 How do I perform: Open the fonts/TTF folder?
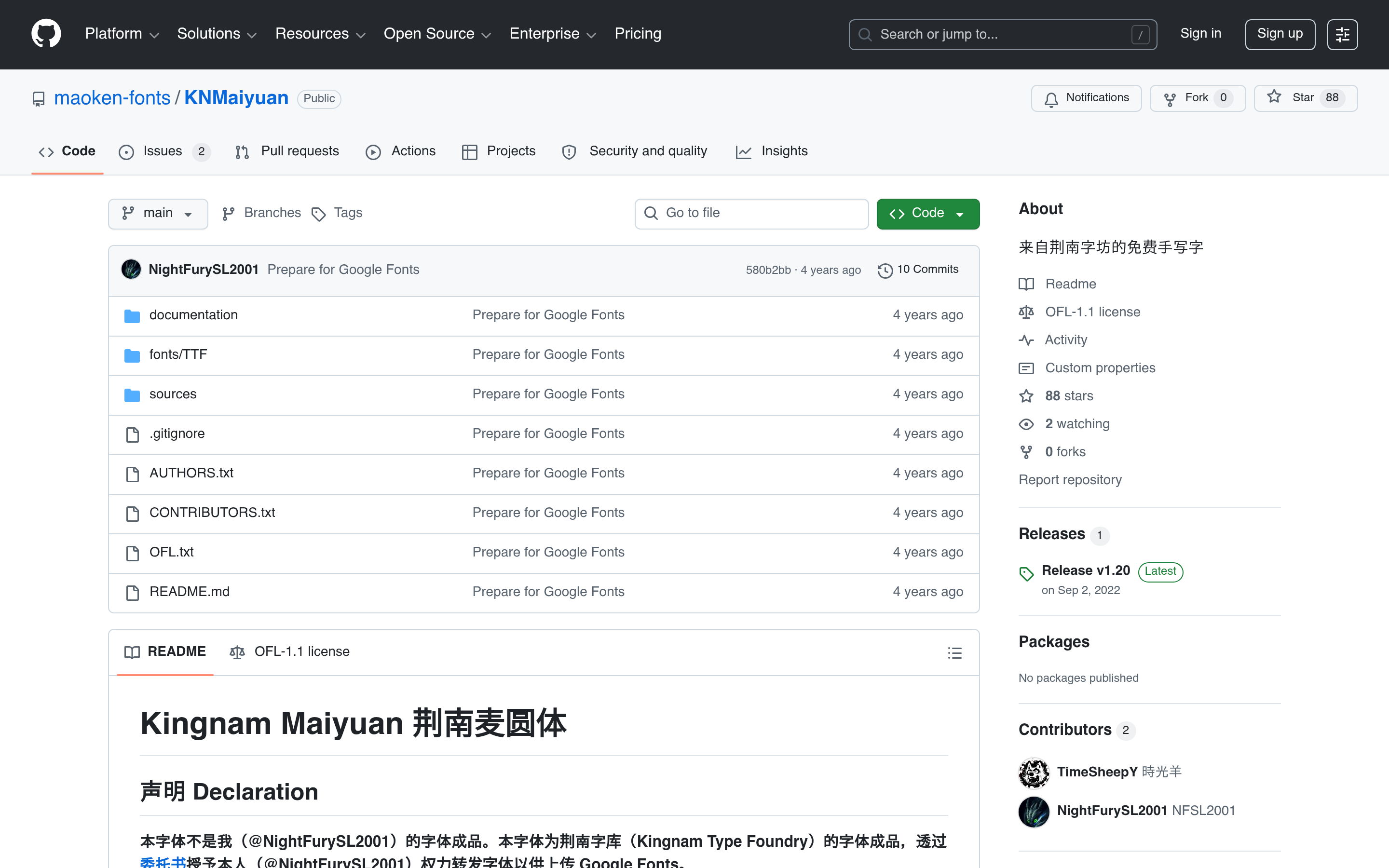tap(178, 355)
